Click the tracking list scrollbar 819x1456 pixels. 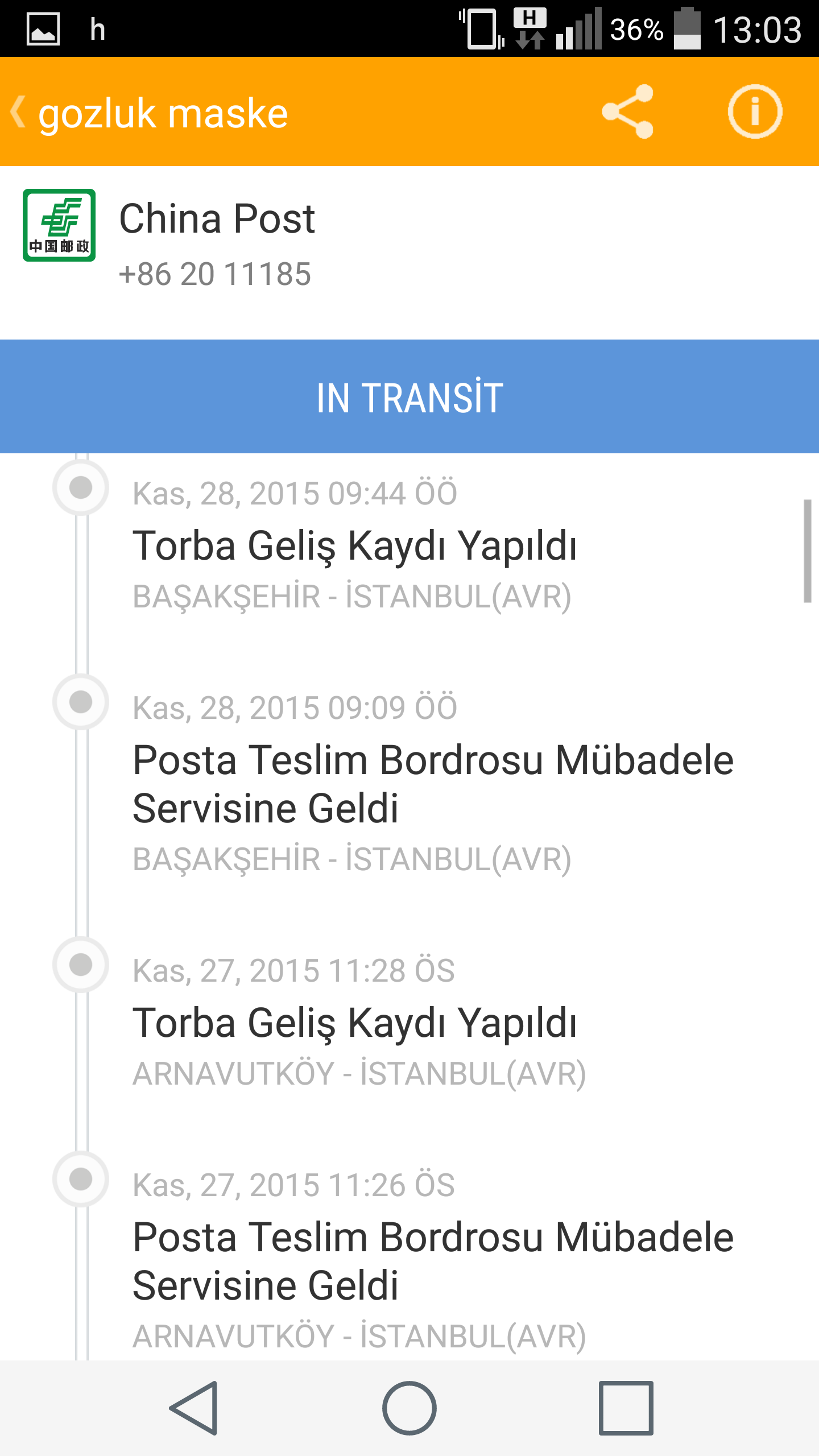pyautogui.click(x=806, y=551)
